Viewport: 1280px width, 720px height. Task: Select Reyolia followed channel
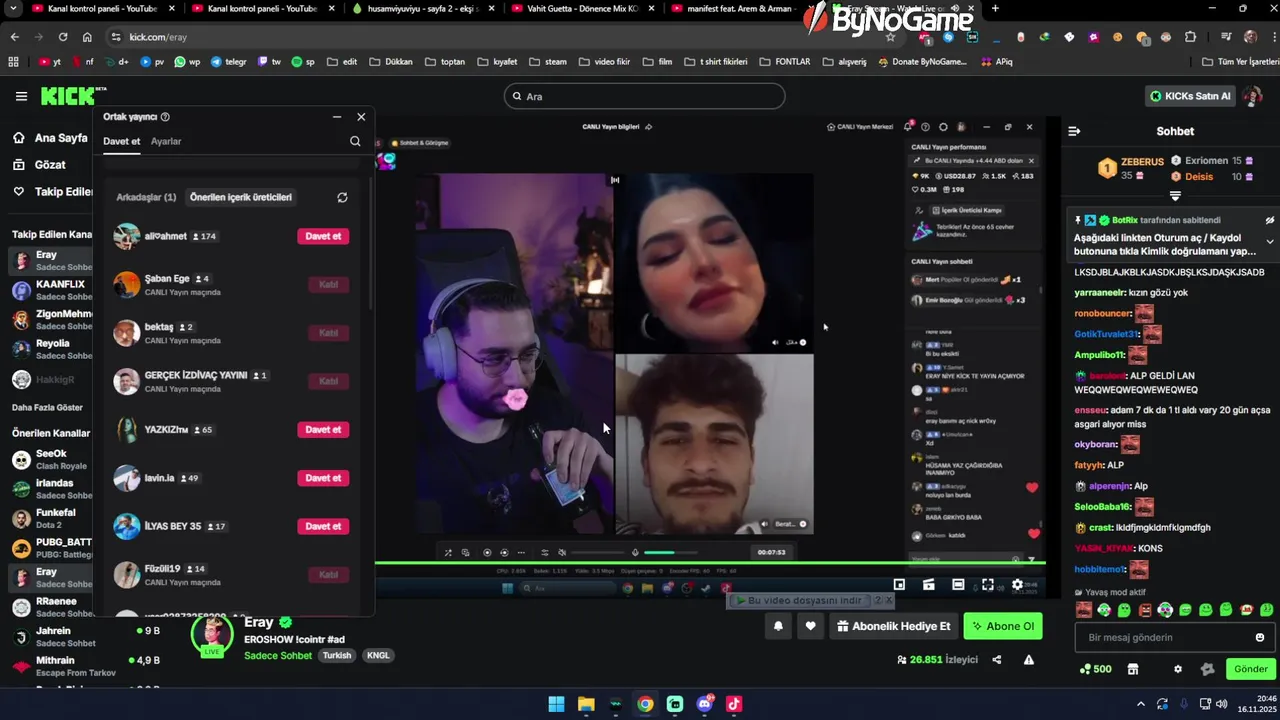tap(52, 349)
